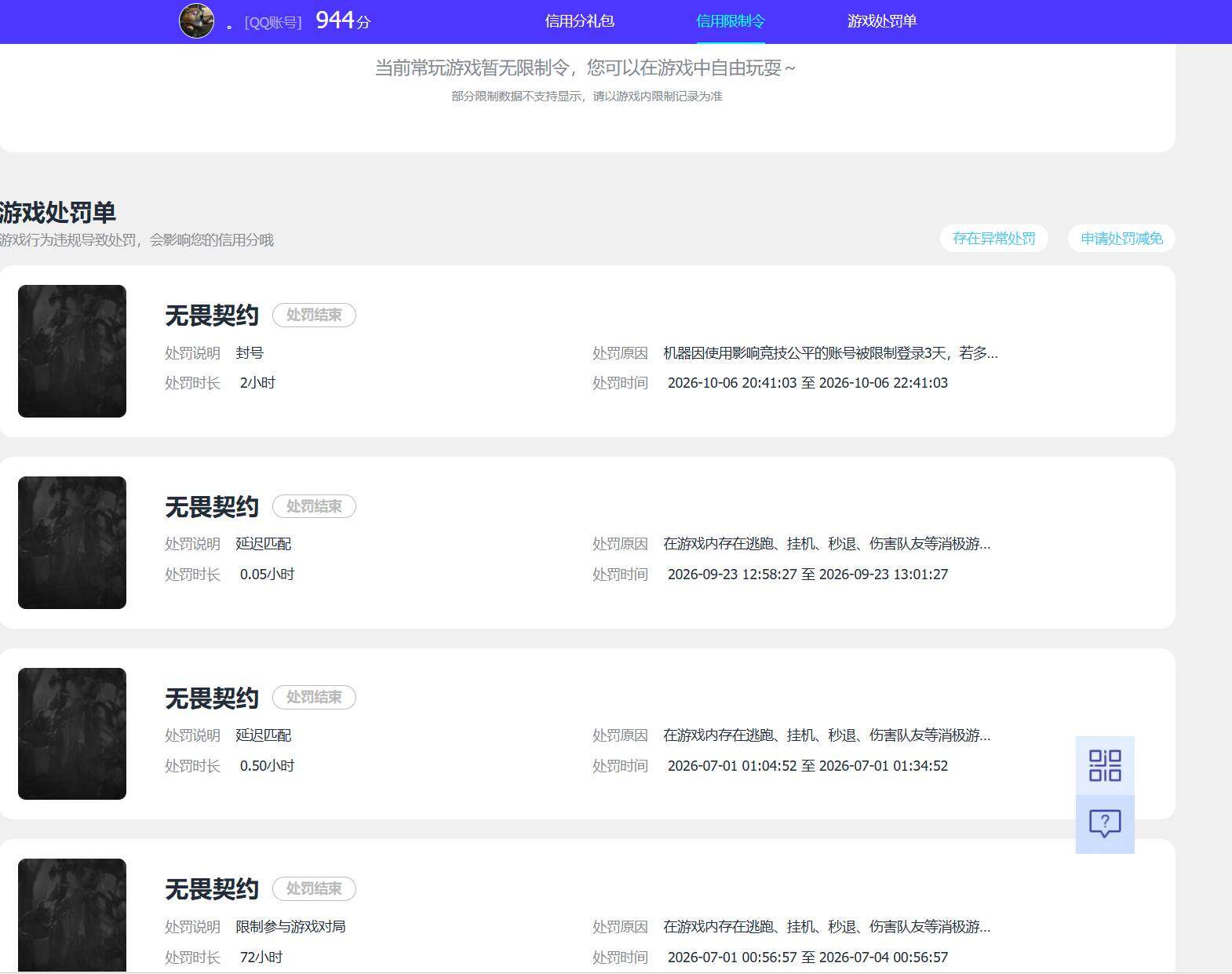Click truncated reason on 限制参与游戏对局 record

pos(826,927)
